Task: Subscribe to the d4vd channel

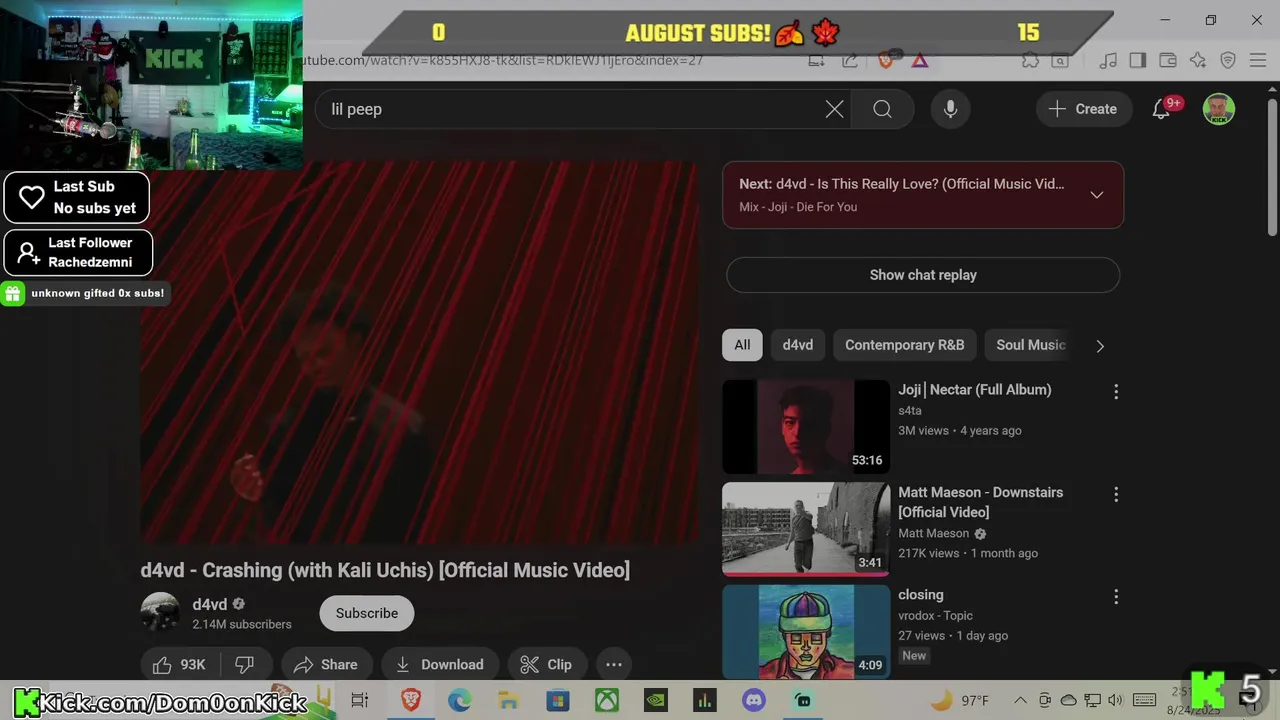Action: pyautogui.click(x=367, y=613)
